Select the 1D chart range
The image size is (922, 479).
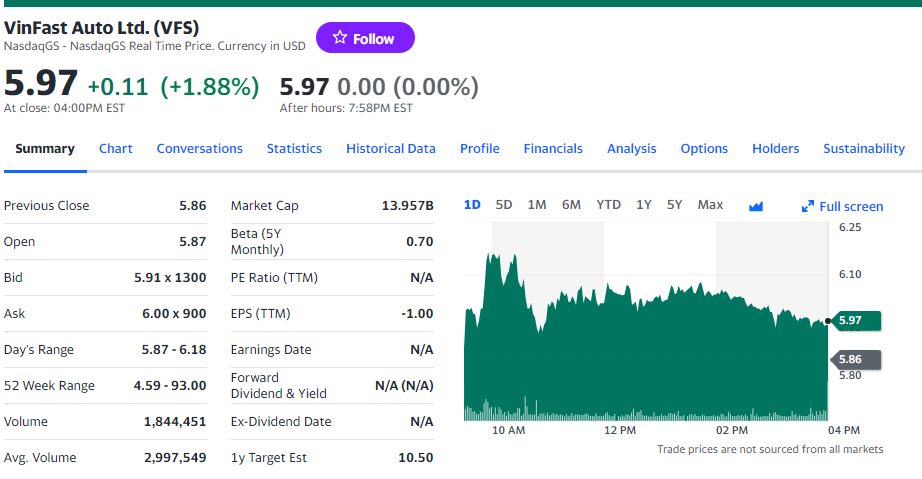tap(472, 205)
